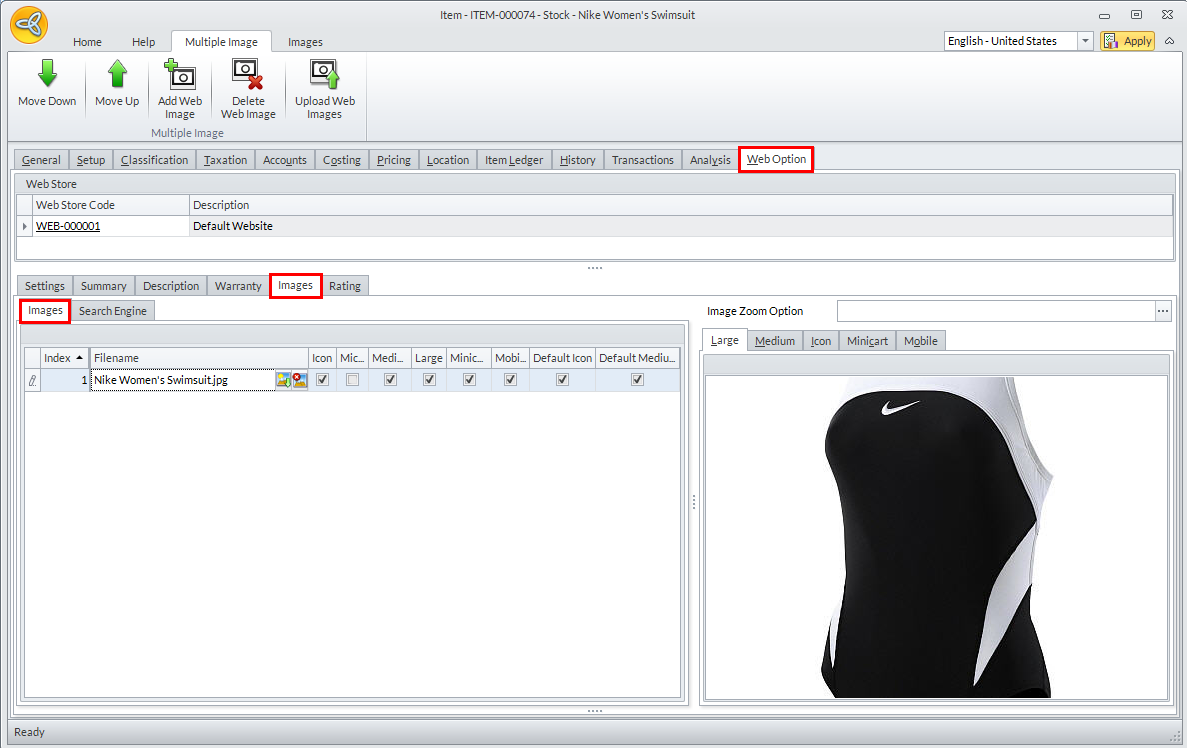Click Add Web Image in ribbon

pyautogui.click(x=180, y=75)
